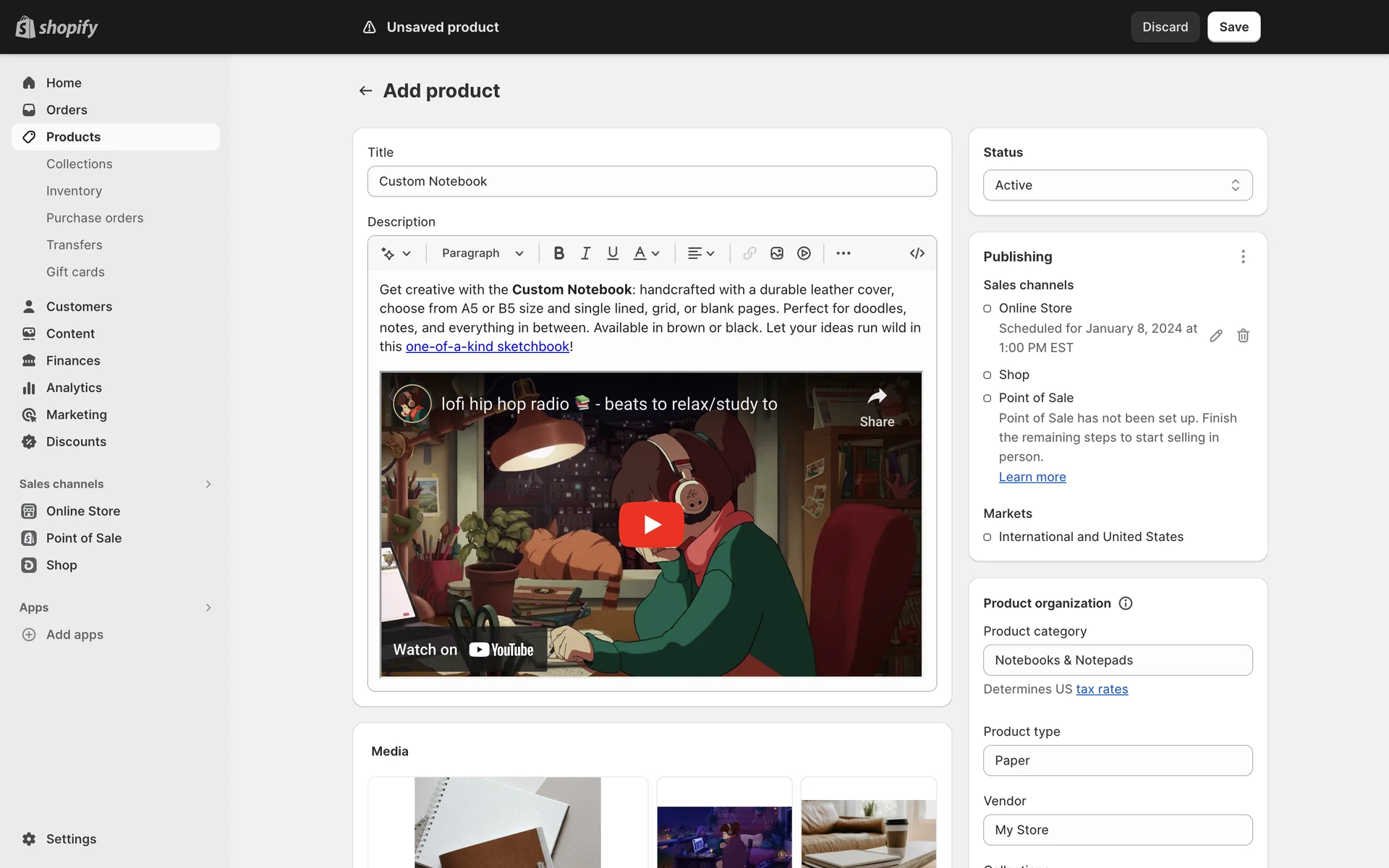Expand the text alignment options

[x=700, y=253]
